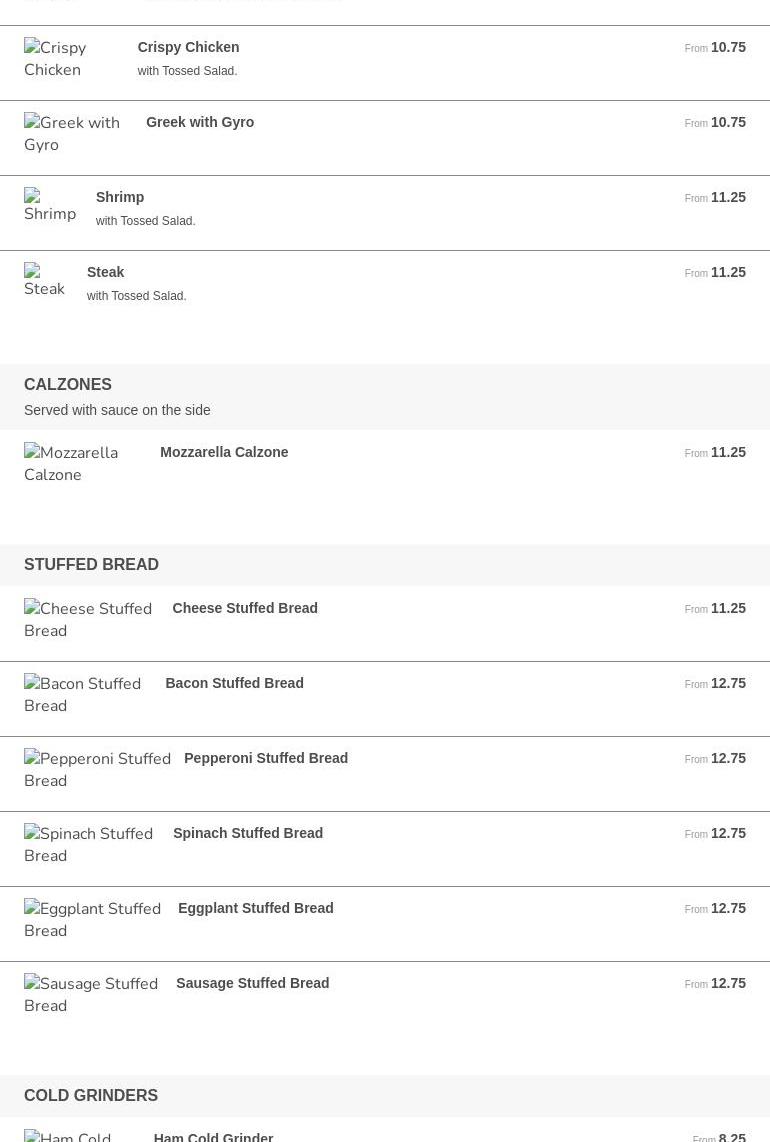Click the Cheese Stuffed Bread image
This screenshot has height=1142, width=770.
tap(88, 620)
